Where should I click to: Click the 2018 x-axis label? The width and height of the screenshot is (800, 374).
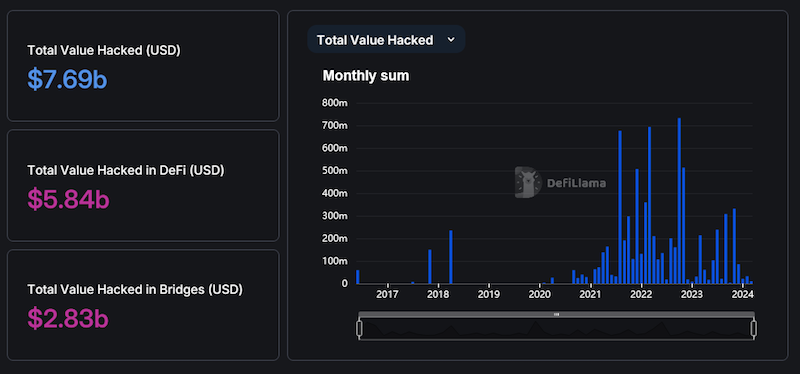[x=438, y=294]
